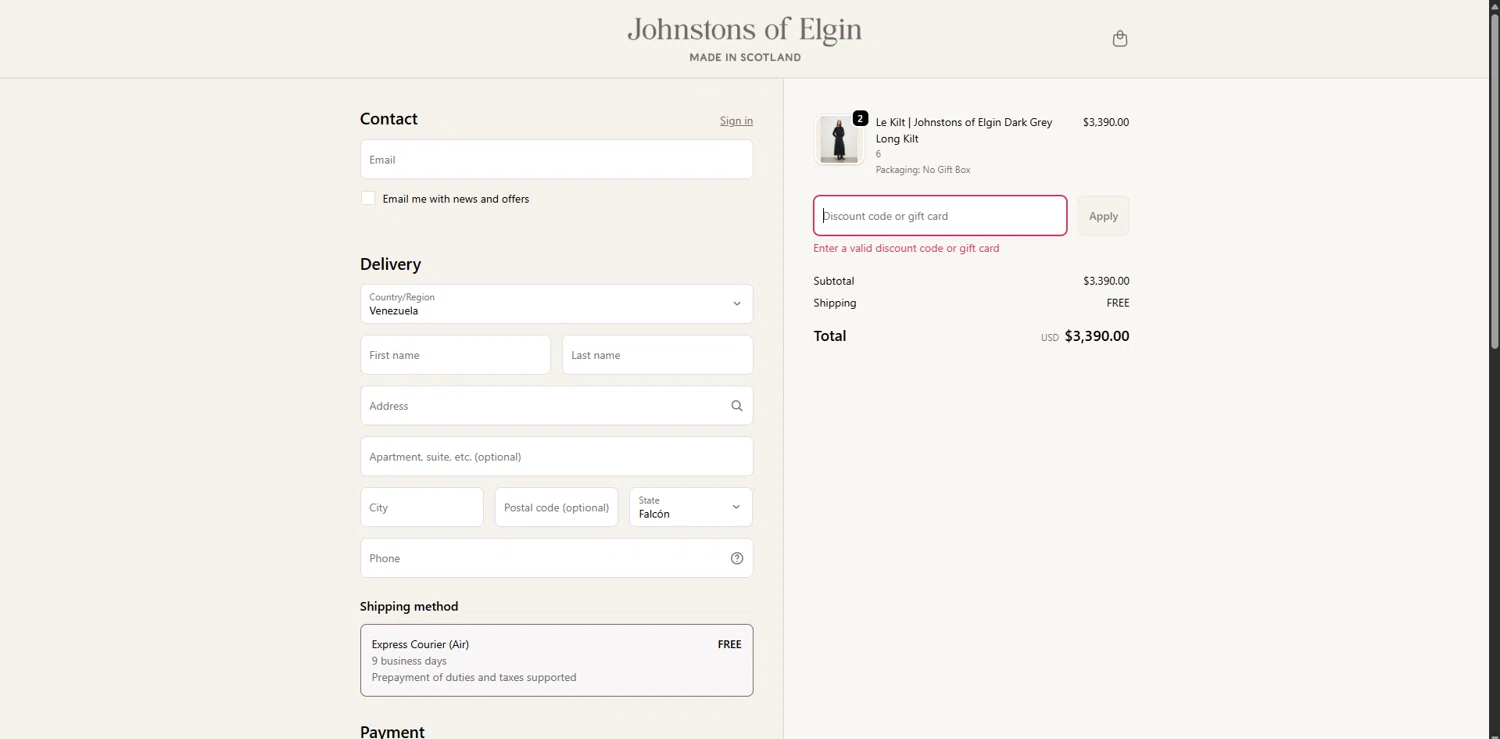Image resolution: width=1500 pixels, height=739 pixels.
Task: Click the Discount code or gift card field
Action: tap(940, 216)
